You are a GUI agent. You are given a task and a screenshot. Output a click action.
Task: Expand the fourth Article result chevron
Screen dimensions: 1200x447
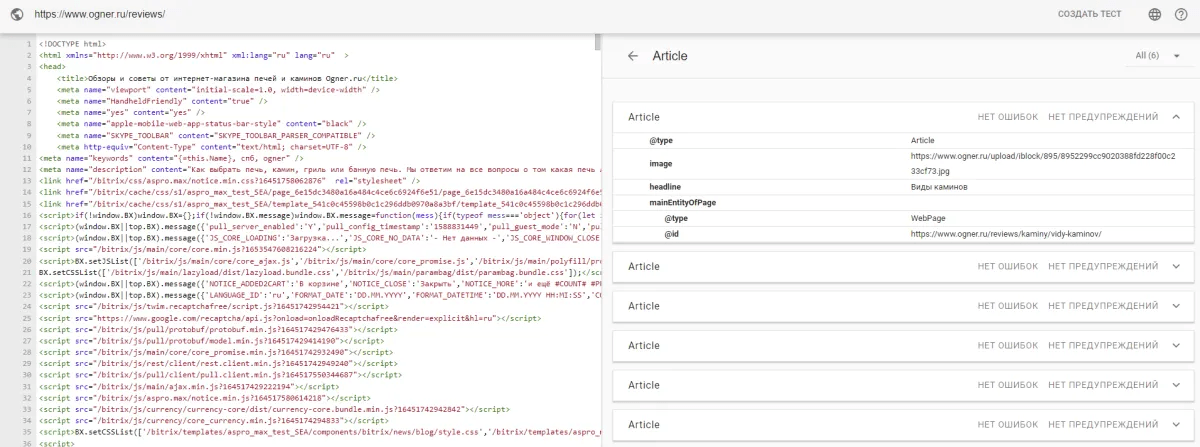point(1176,346)
